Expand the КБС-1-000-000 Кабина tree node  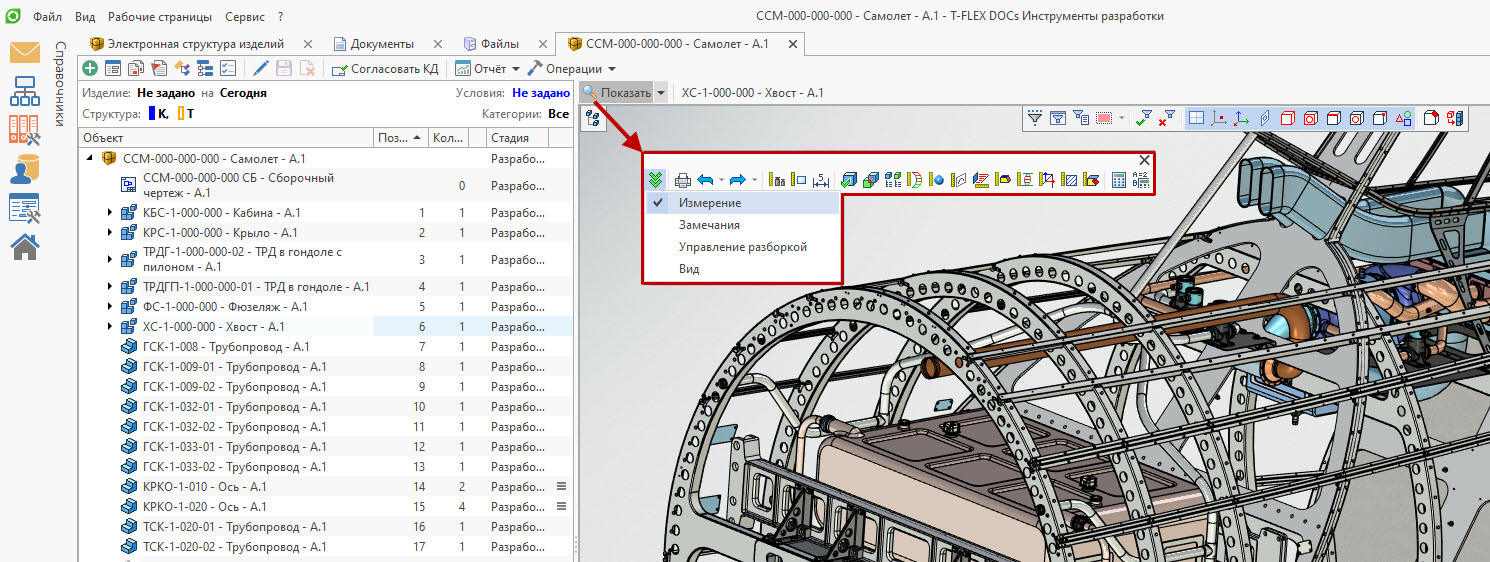(x=110, y=213)
